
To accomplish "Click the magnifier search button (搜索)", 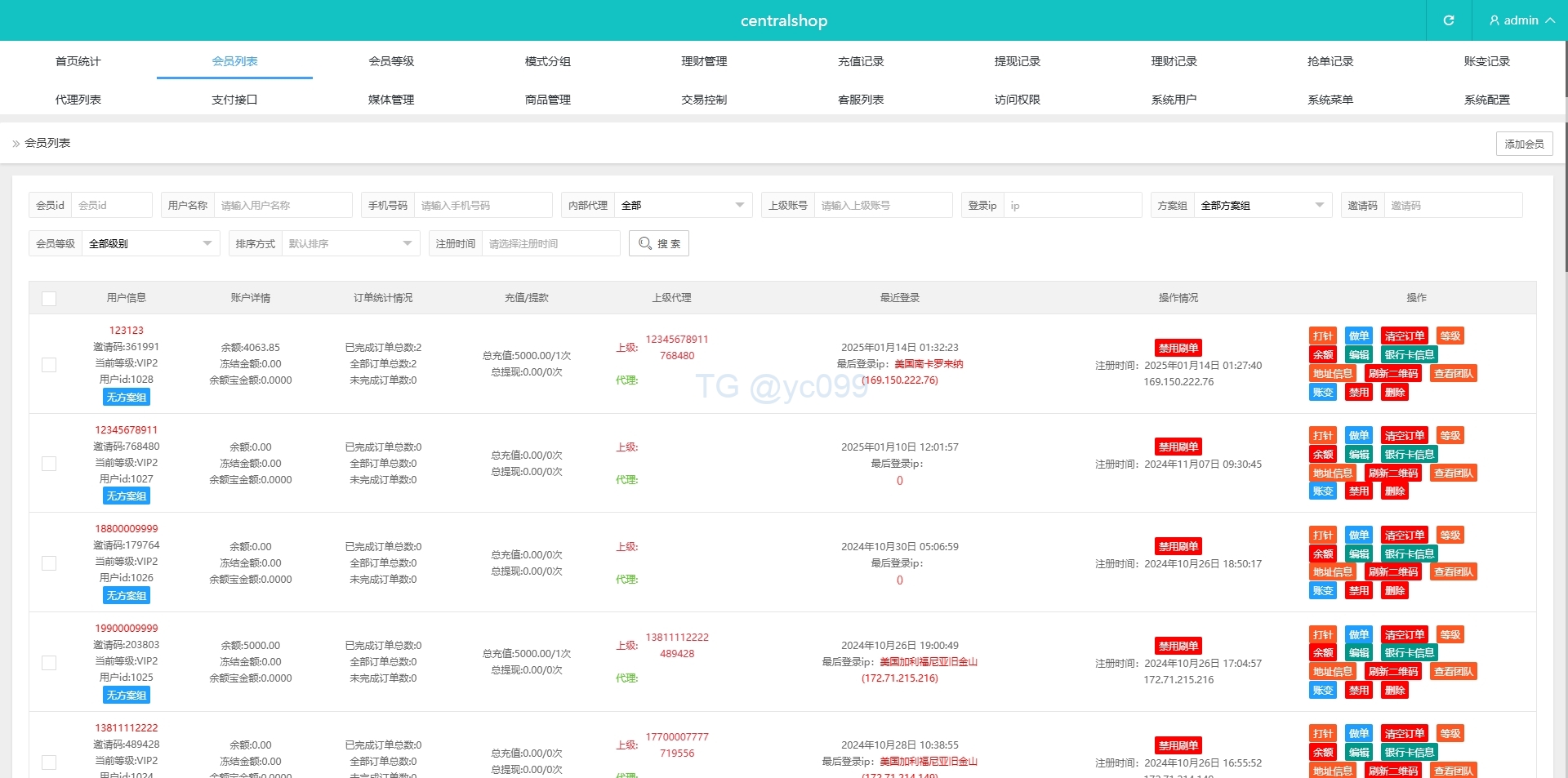I will [x=659, y=243].
